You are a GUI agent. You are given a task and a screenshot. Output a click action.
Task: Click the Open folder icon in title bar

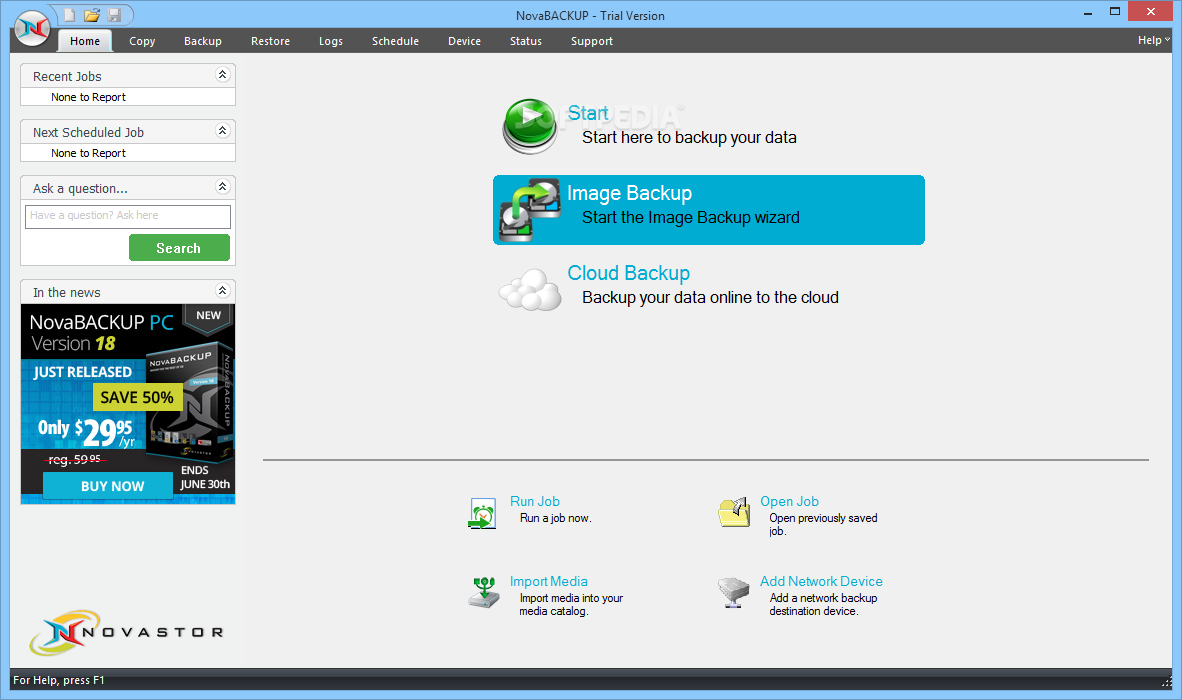(x=92, y=15)
